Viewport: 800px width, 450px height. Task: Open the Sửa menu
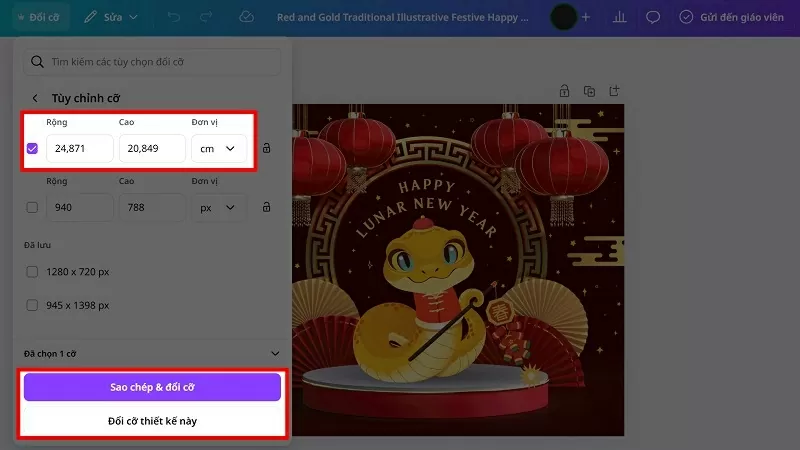point(110,17)
